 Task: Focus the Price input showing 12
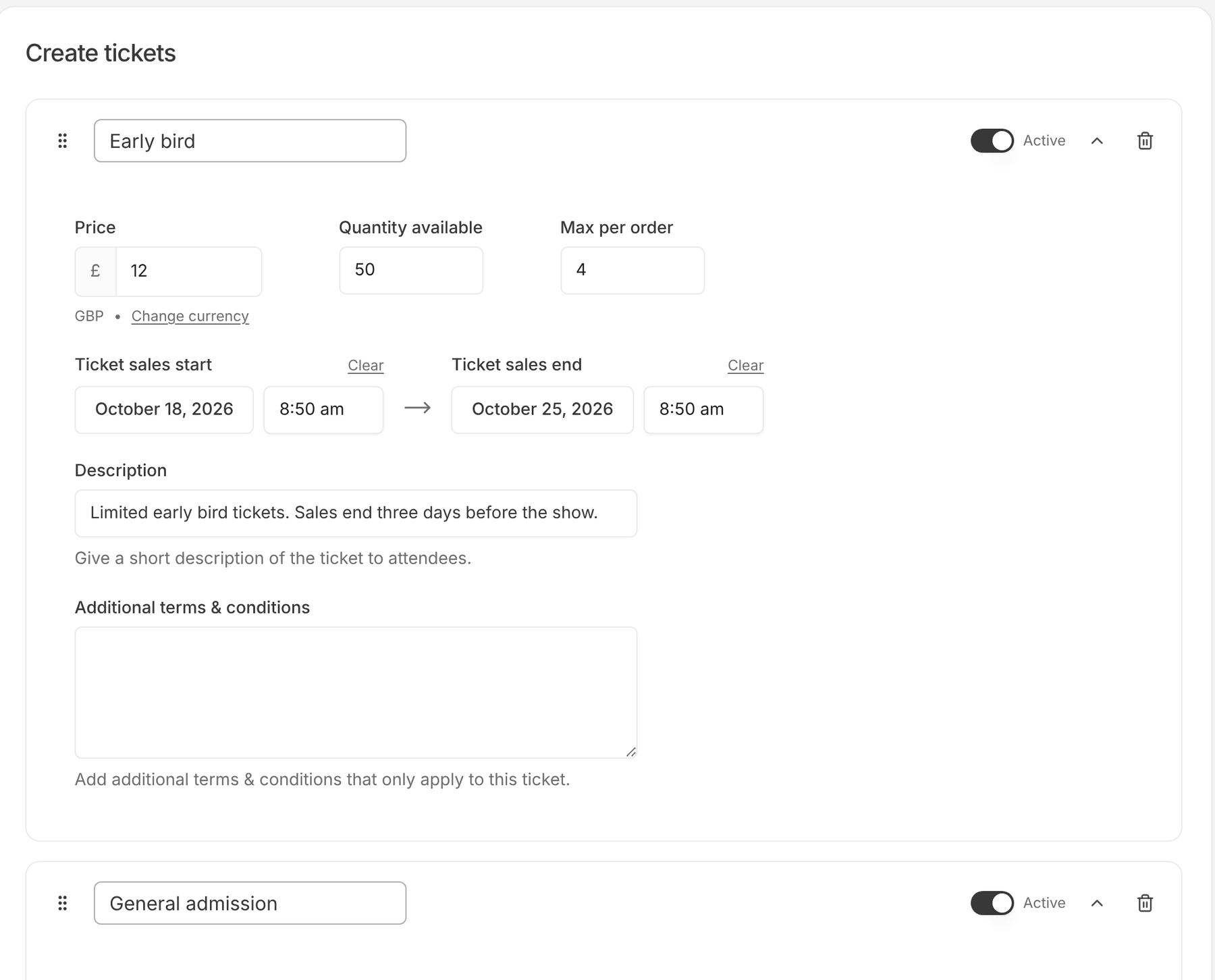tap(189, 271)
